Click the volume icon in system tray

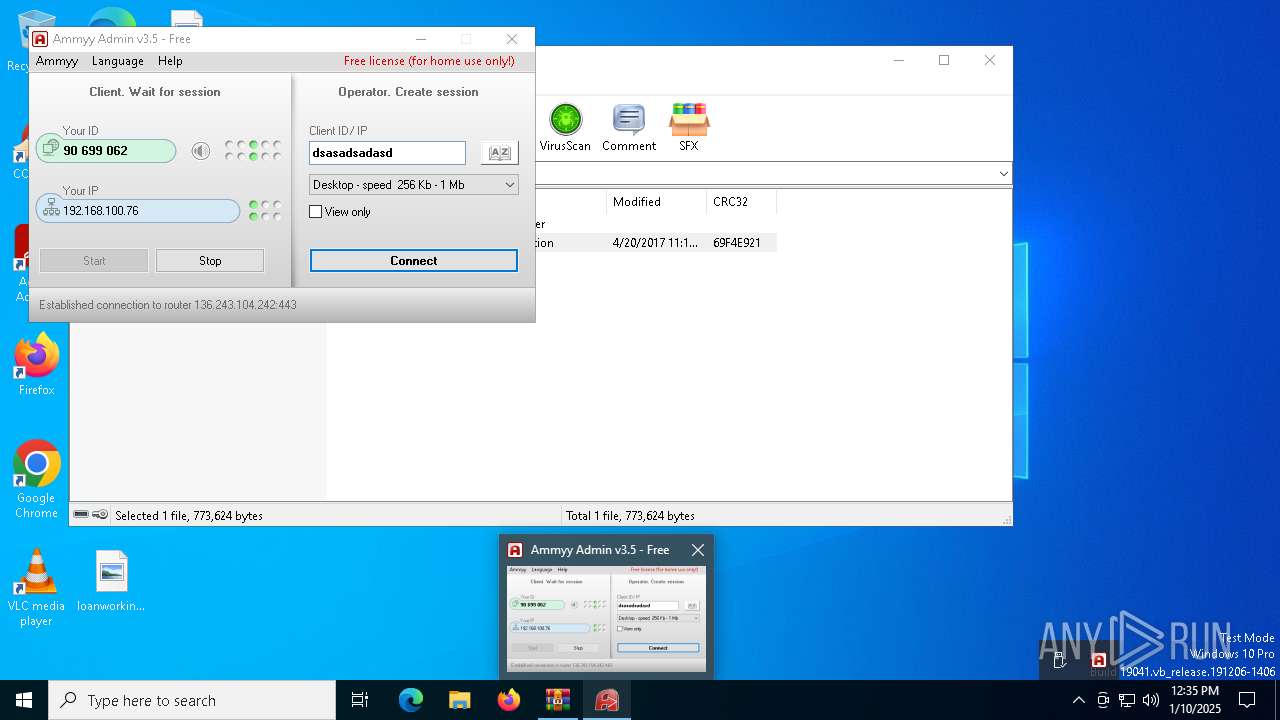[1151, 700]
